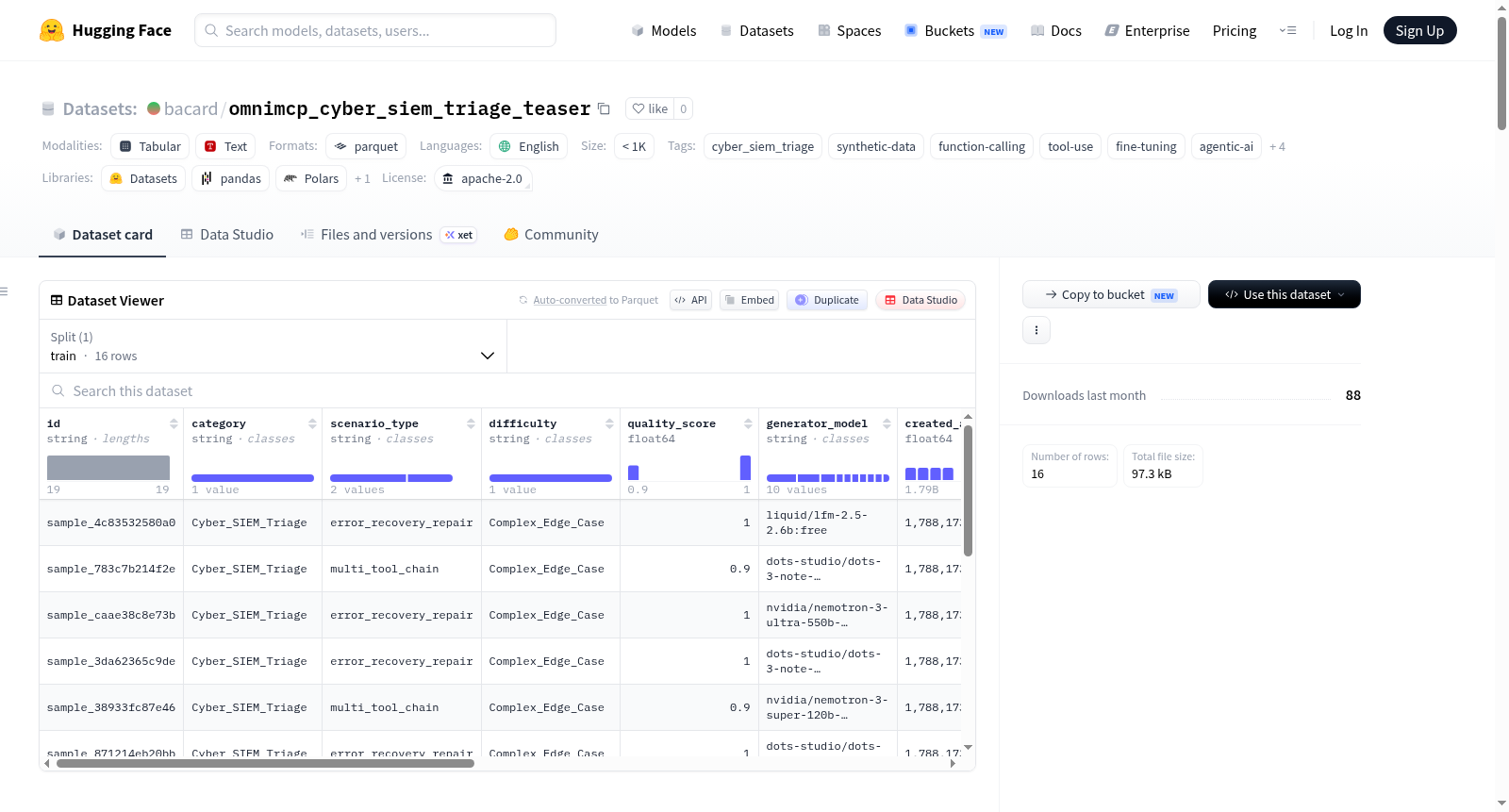The image size is (1509, 812).
Task: Open the collapsed sidebar menu icon
Action: (x=5, y=291)
